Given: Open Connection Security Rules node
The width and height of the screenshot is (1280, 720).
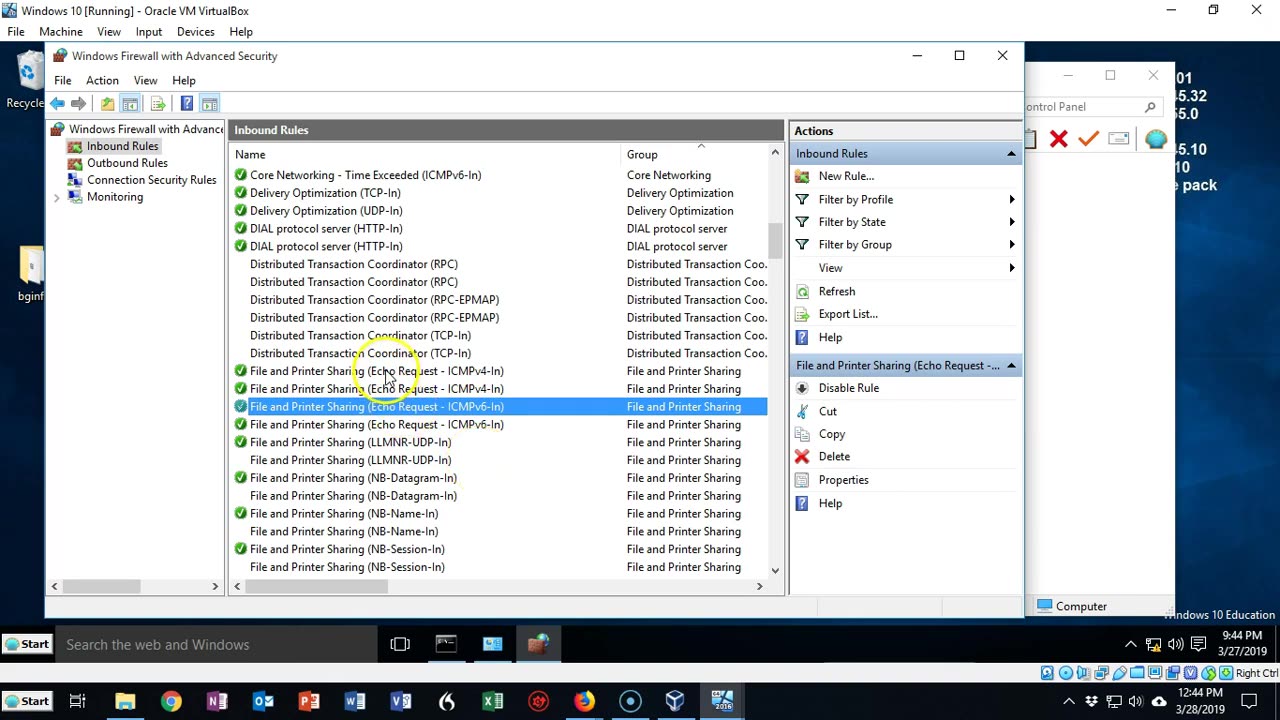Looking at the screenshot, I should pyautogui.click(x=151, y=180).
